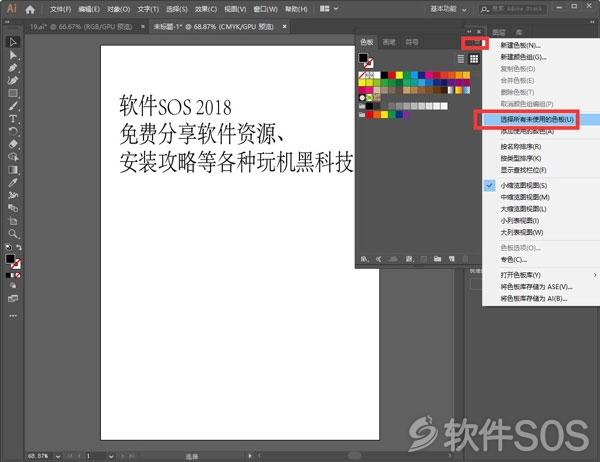The width and height of the screenshot is (600, 462).
Task: Swap fill and stroke arrows icon
Action: tap(18, 247)
